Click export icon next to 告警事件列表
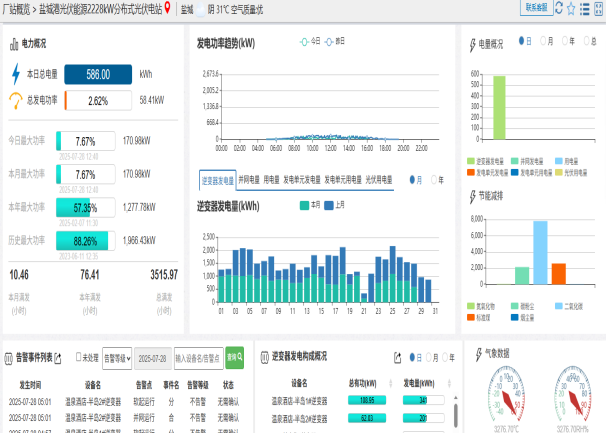The width and height of the screenshot is (606, 433). pyautogui.click(x=58, y=357)
